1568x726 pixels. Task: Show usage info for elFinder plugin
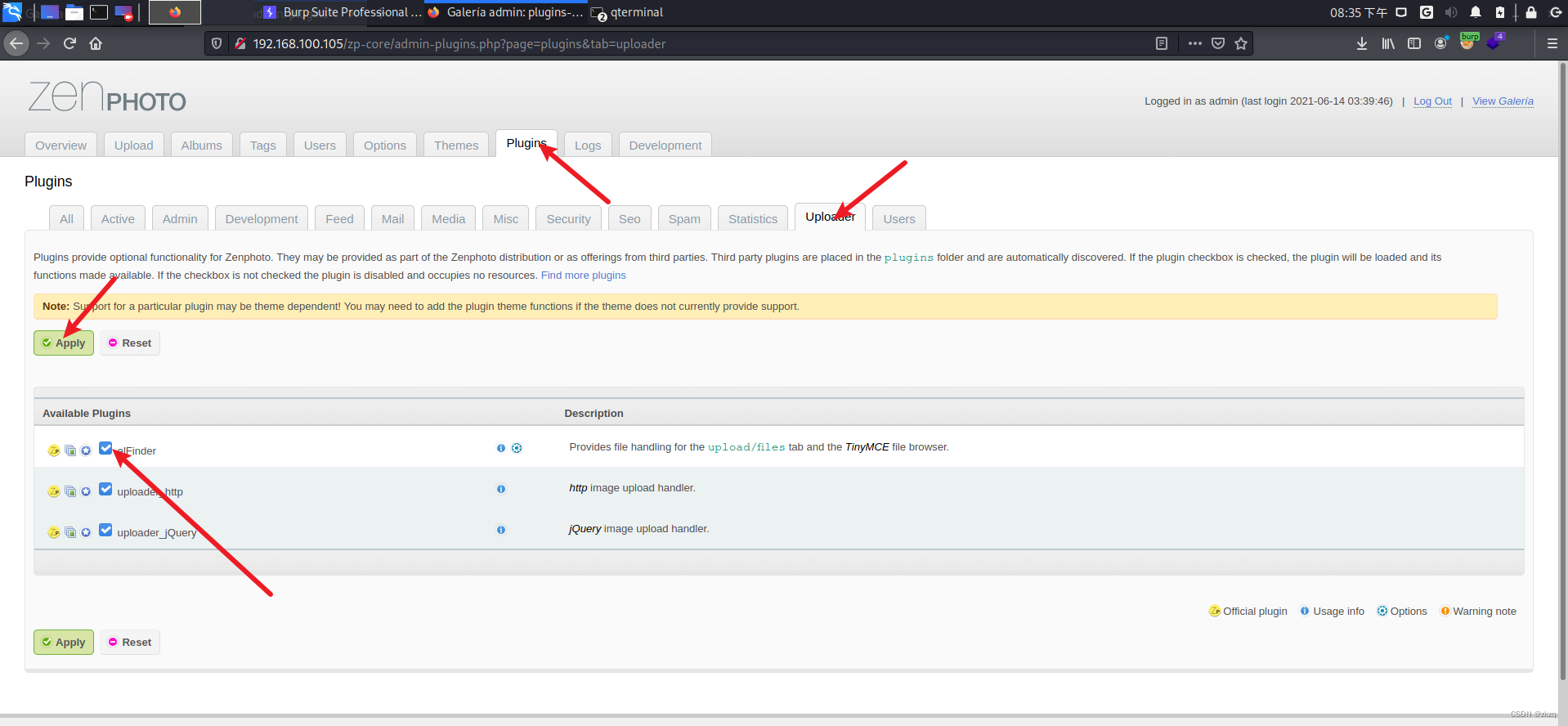pos(501,448)
